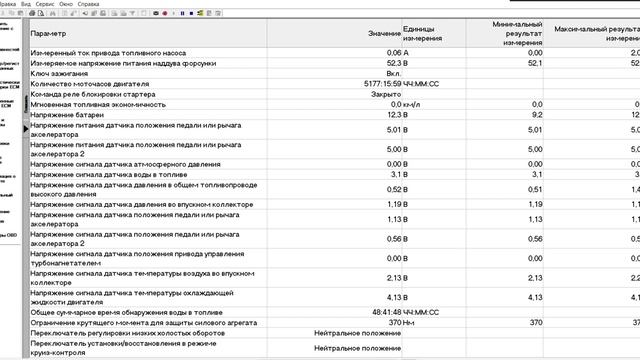The width and height of the screenshot is (640, 360).
Task: Select row температуры воздуха во впускном коллекторе
Action: pos(335,278)
